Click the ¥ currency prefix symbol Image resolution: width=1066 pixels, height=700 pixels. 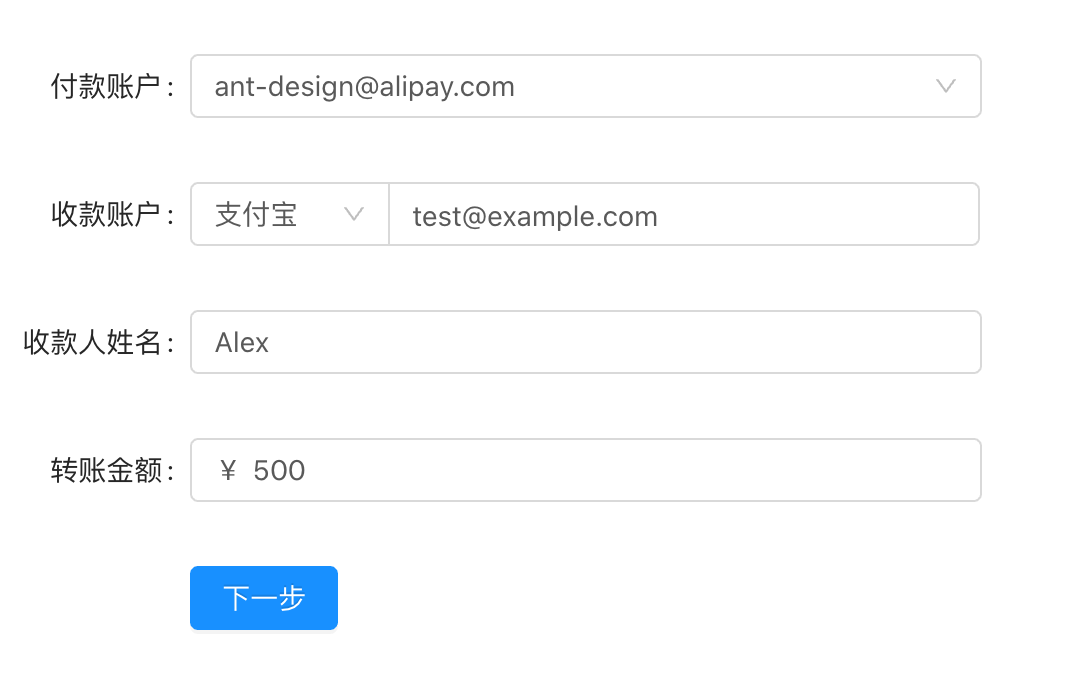click(228, 470)
